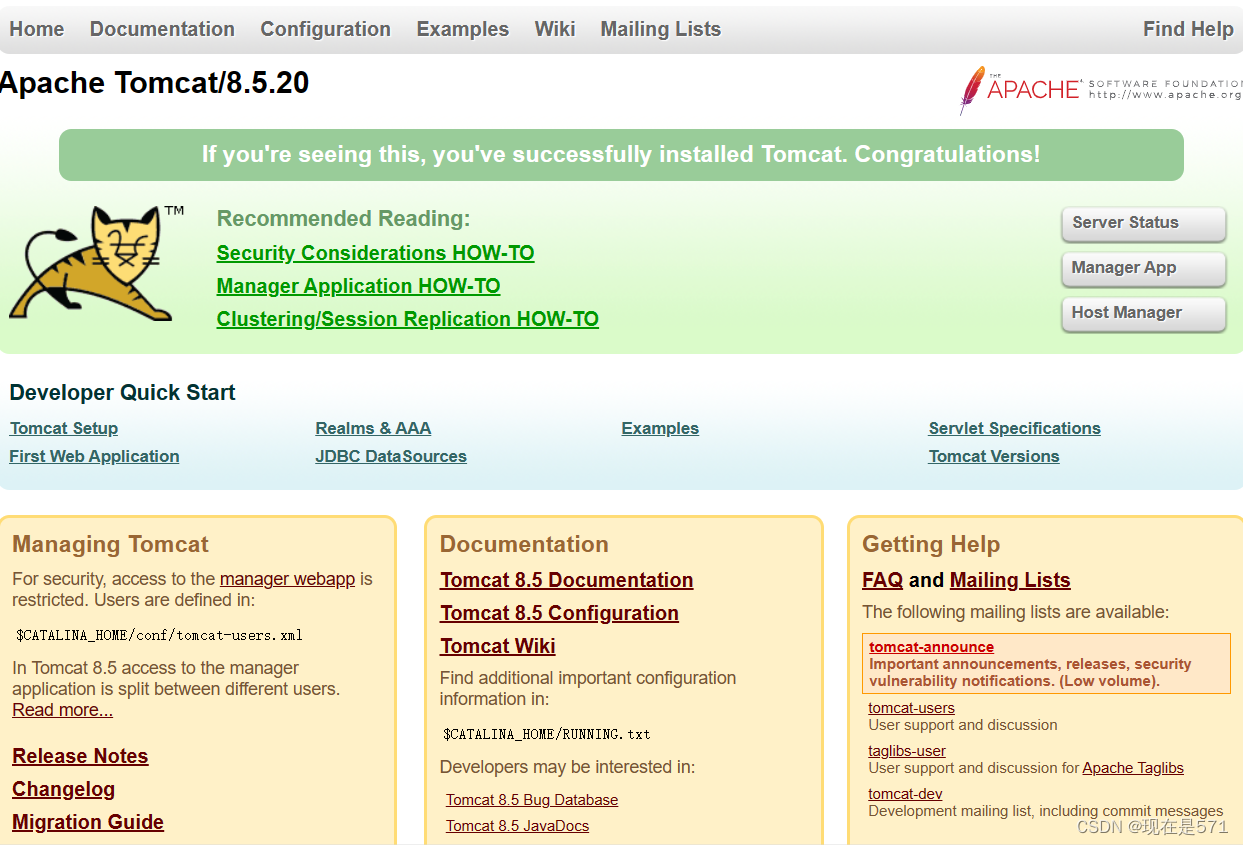Open the Realms & AAA link

tap(373, 428)
